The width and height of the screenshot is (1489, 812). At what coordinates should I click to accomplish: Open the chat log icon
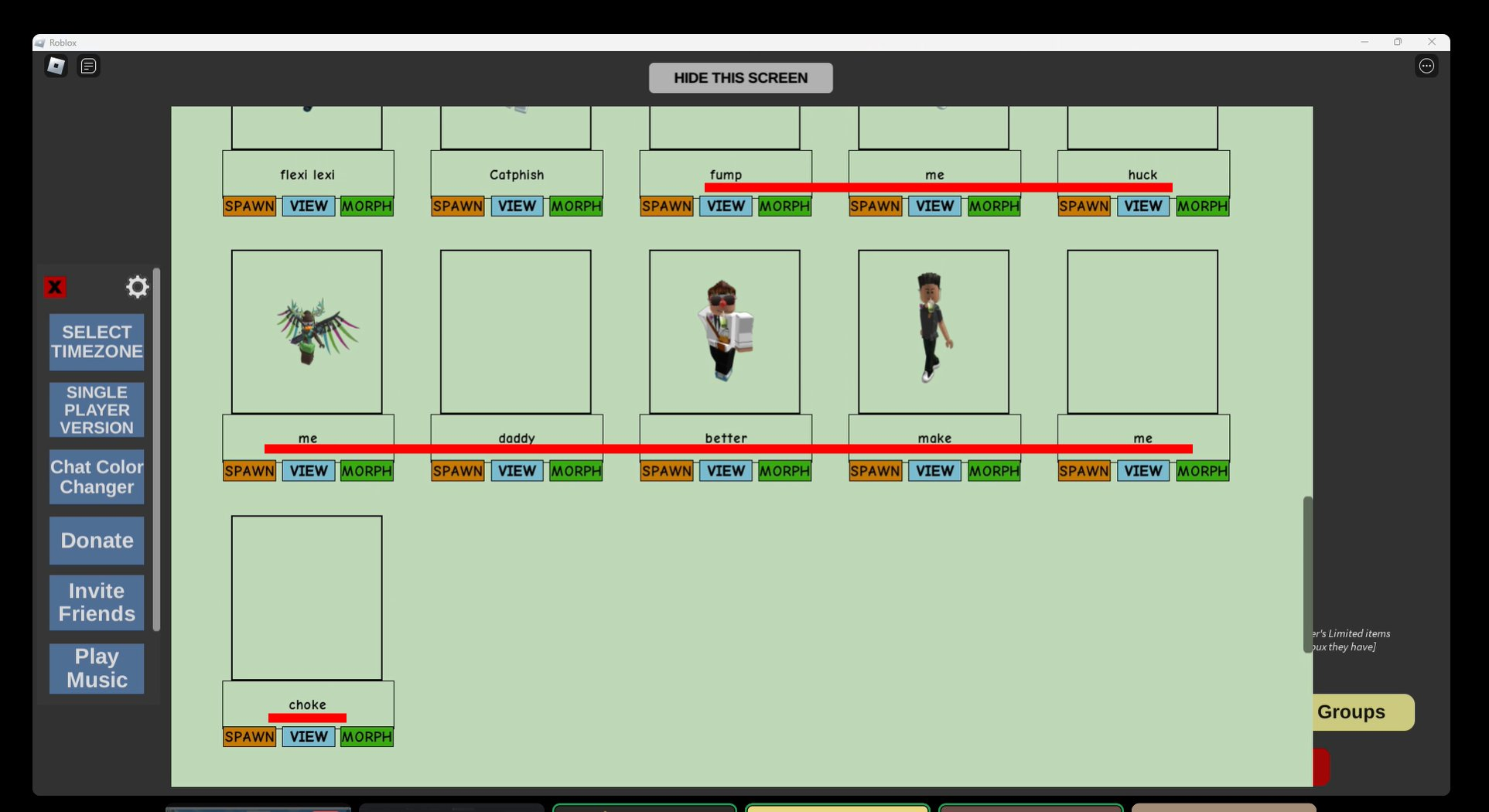coord(89,66)
